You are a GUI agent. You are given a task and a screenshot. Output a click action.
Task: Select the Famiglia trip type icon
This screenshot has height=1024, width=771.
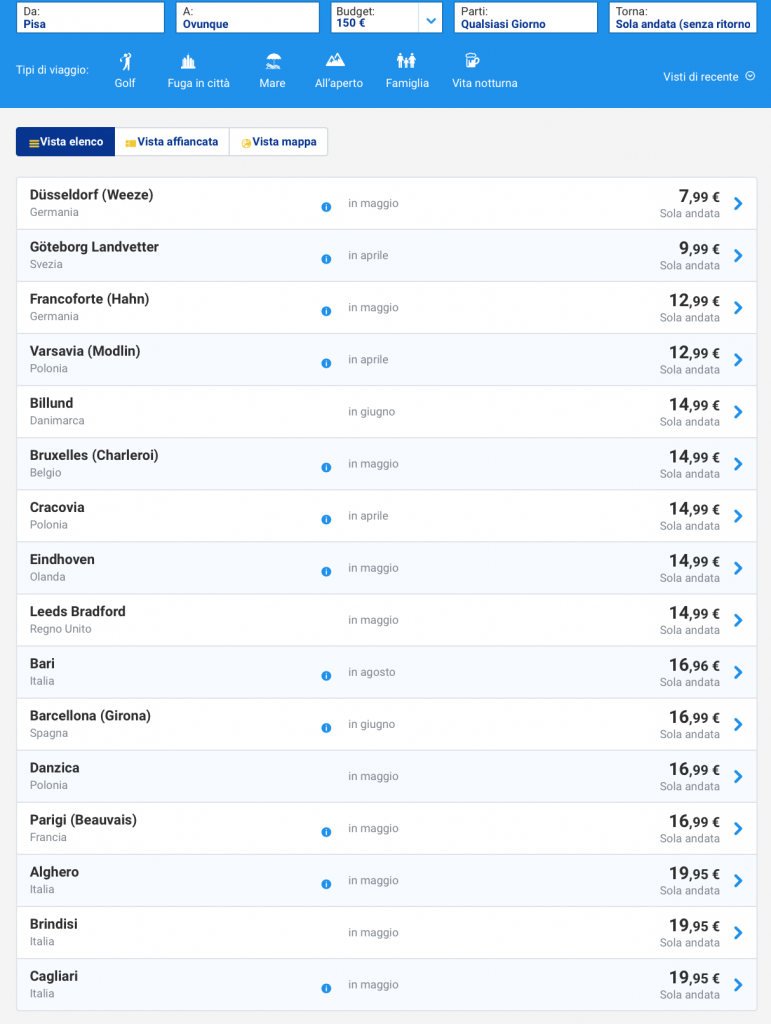coord(406,62)
